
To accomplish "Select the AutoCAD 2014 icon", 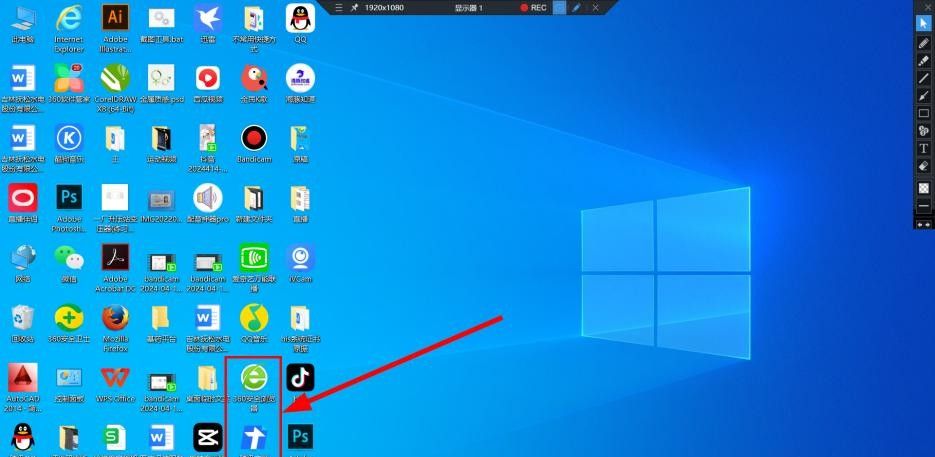I will 23,387.
